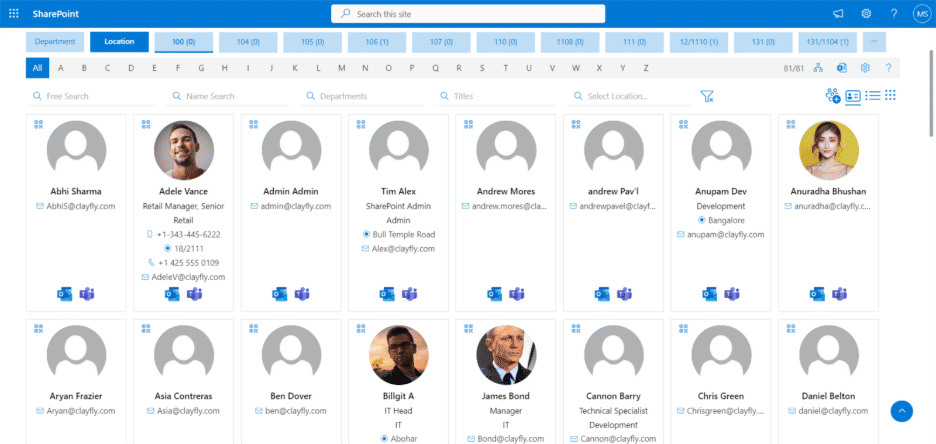The width and height of the screenshot is (936, 444).
Task: Open SharePoint settings gear in header
Action: (x=866, y=14)
